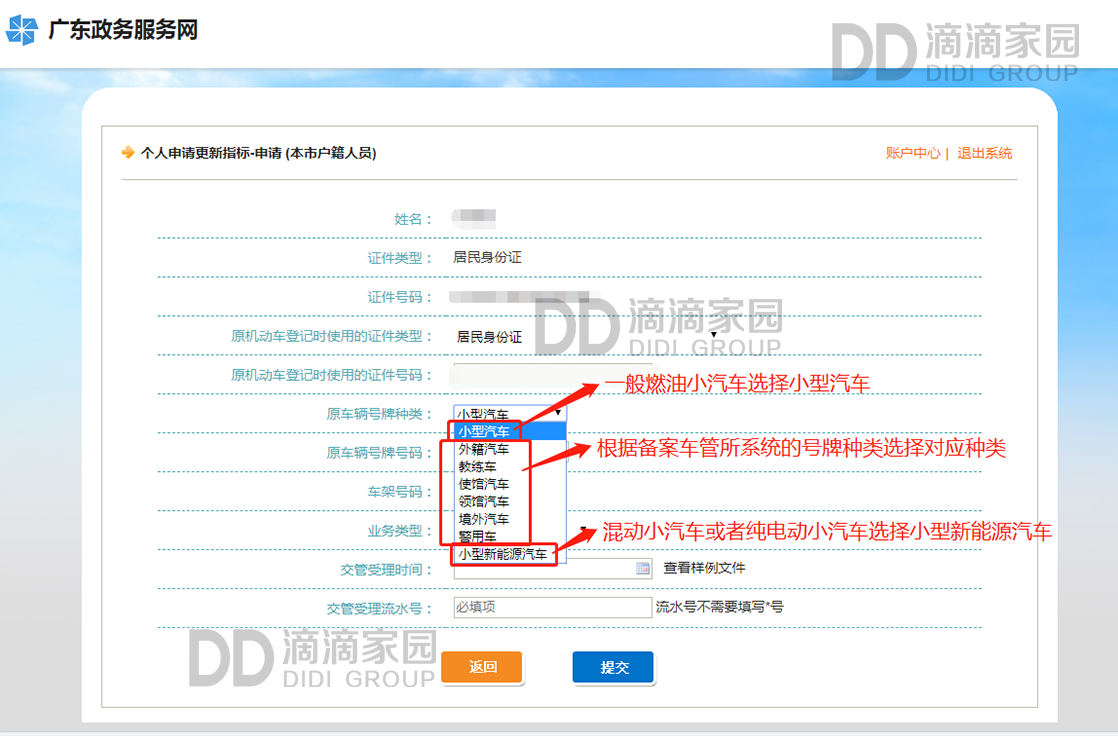The height and width of the screenshot is (736, 1118).
Task: Select 小型汽车 in the dropdown list
Action: [510, 431]
